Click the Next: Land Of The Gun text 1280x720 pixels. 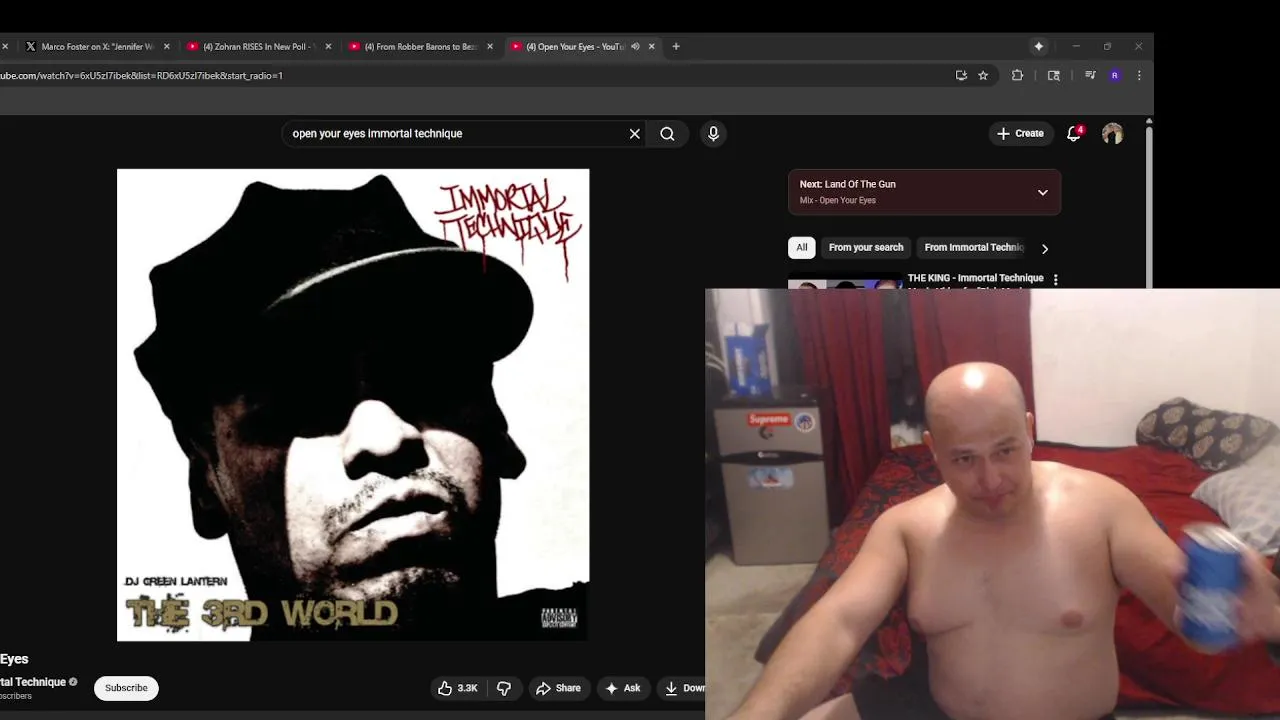(x=847, y=184)
